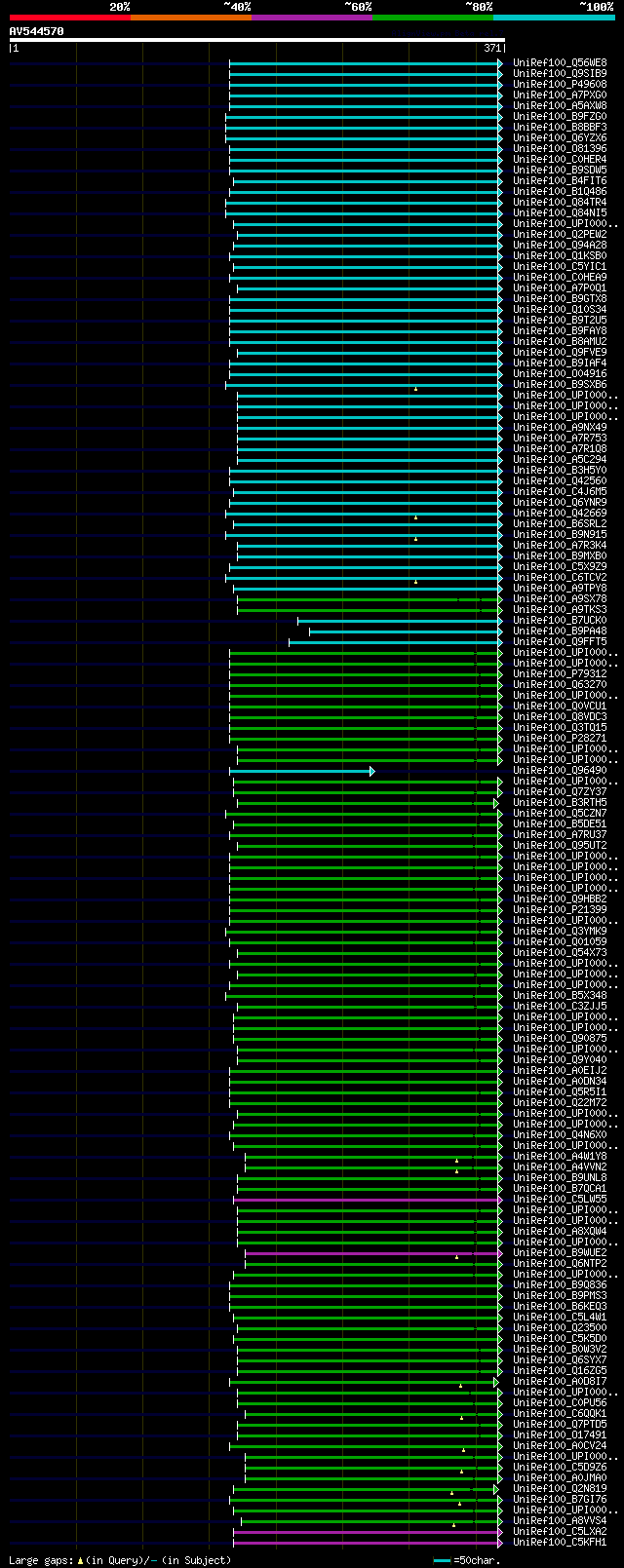
Task: Click the red 20% identity legend segment
Action: (x=69, y=18)
